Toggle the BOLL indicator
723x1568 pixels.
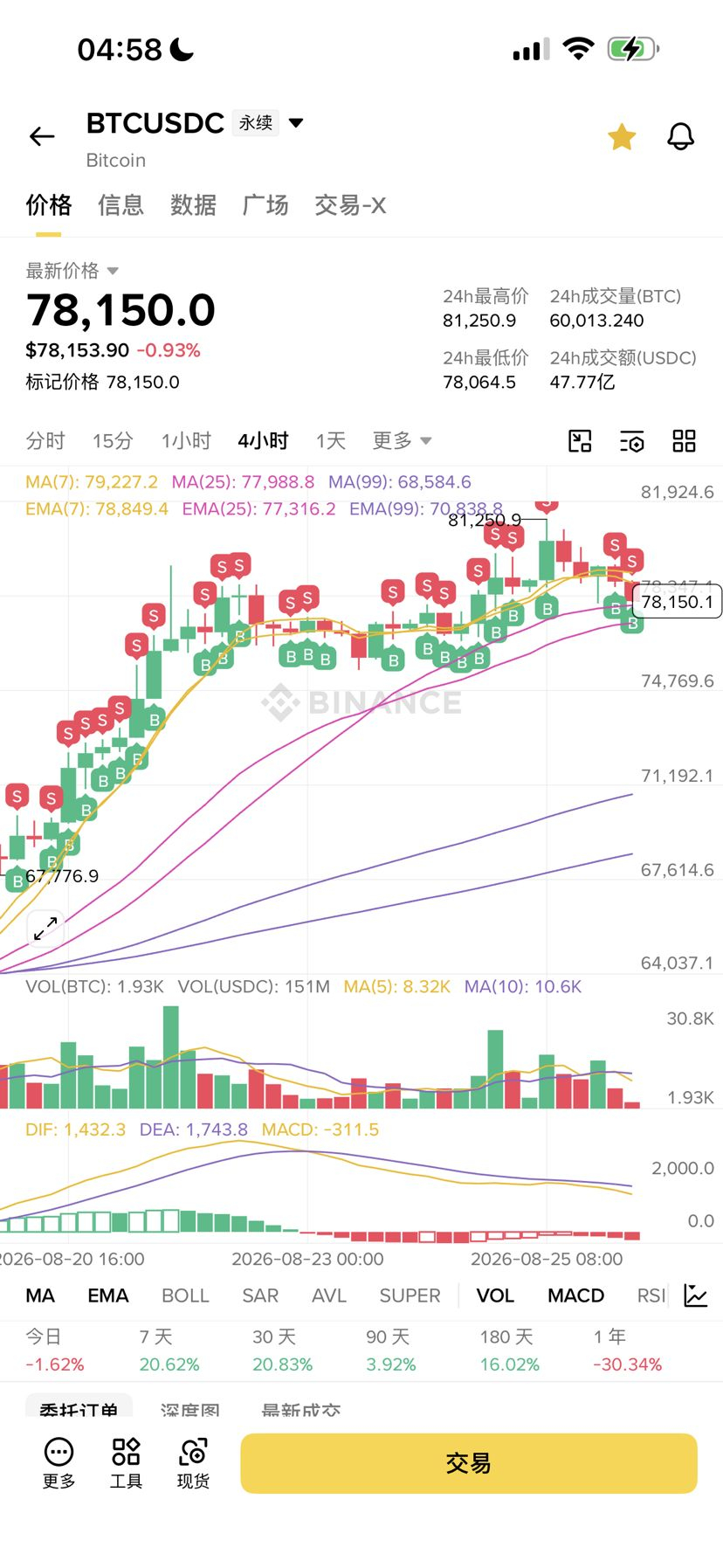(x=185, y=1295)
